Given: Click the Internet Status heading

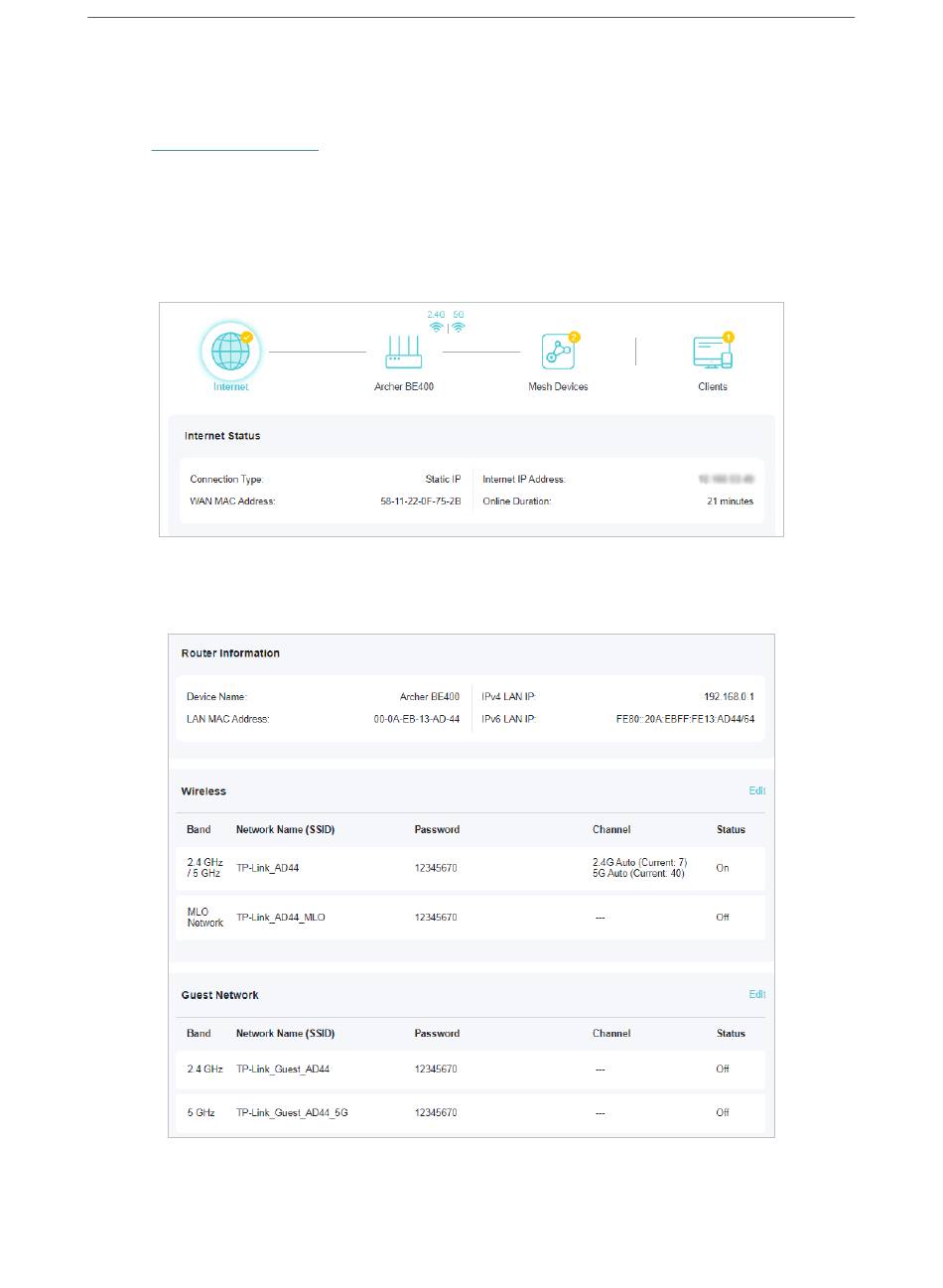Looking at the screenshot, I should click(x=222, y=436).
